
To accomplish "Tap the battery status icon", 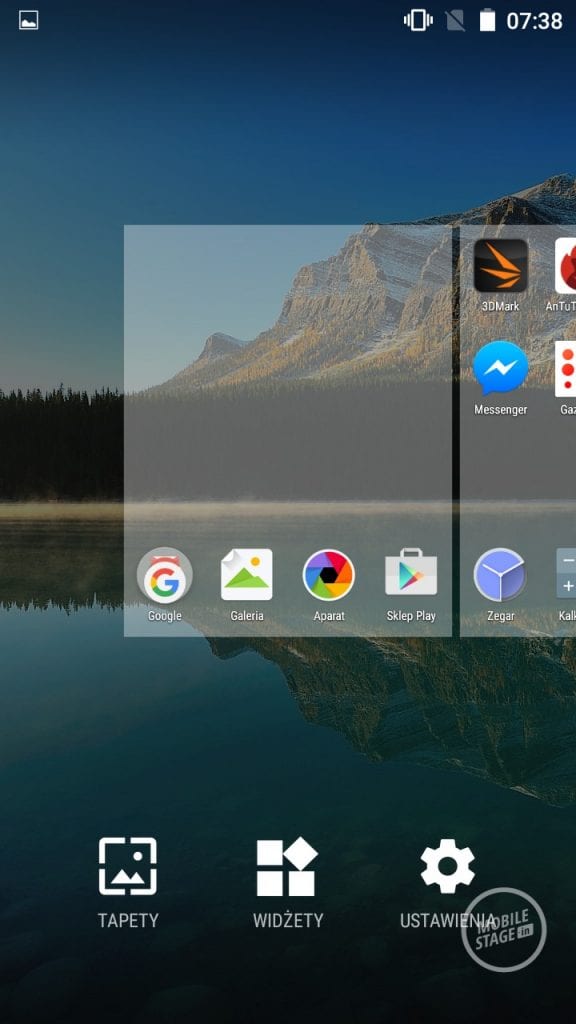I will (487, 20).
